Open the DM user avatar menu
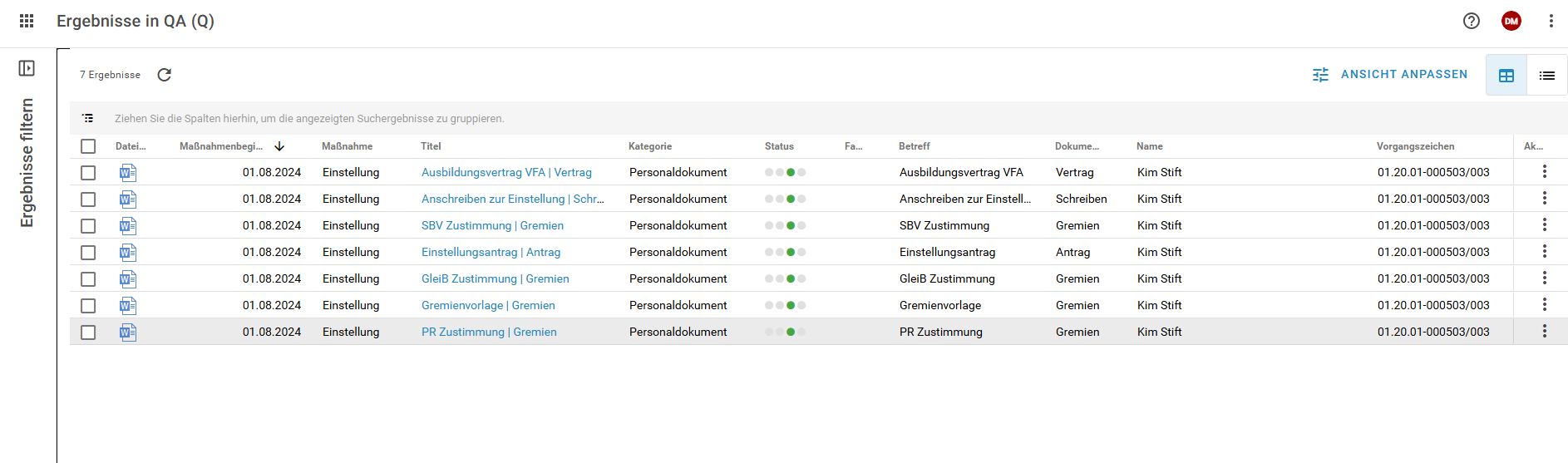The height and width of the screenshot is (463, 1568). point(1511,21)
